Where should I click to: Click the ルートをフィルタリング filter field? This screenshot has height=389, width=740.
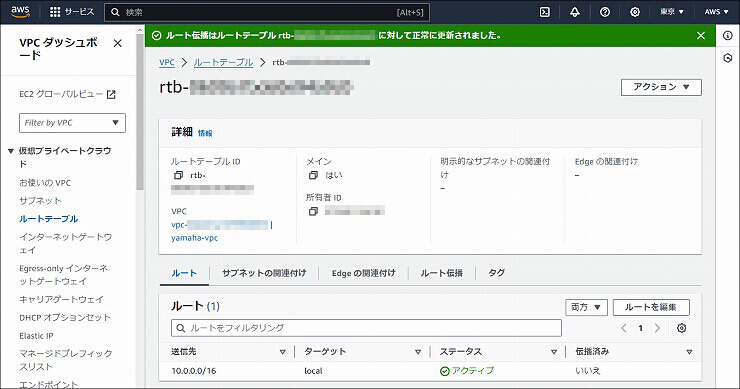(366, 328)
